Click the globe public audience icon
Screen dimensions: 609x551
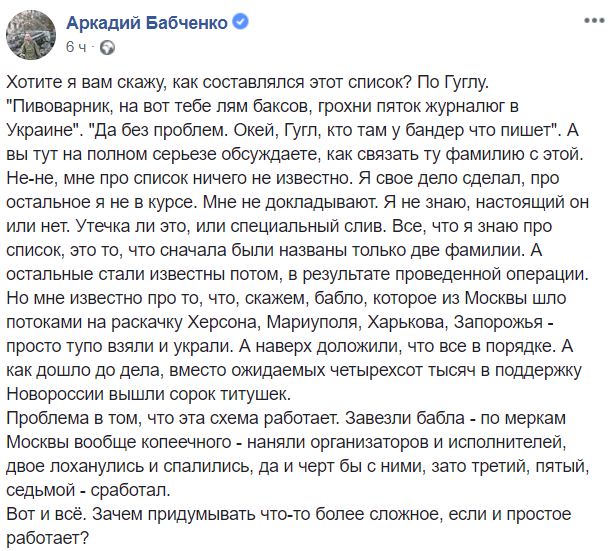(108, 47)
